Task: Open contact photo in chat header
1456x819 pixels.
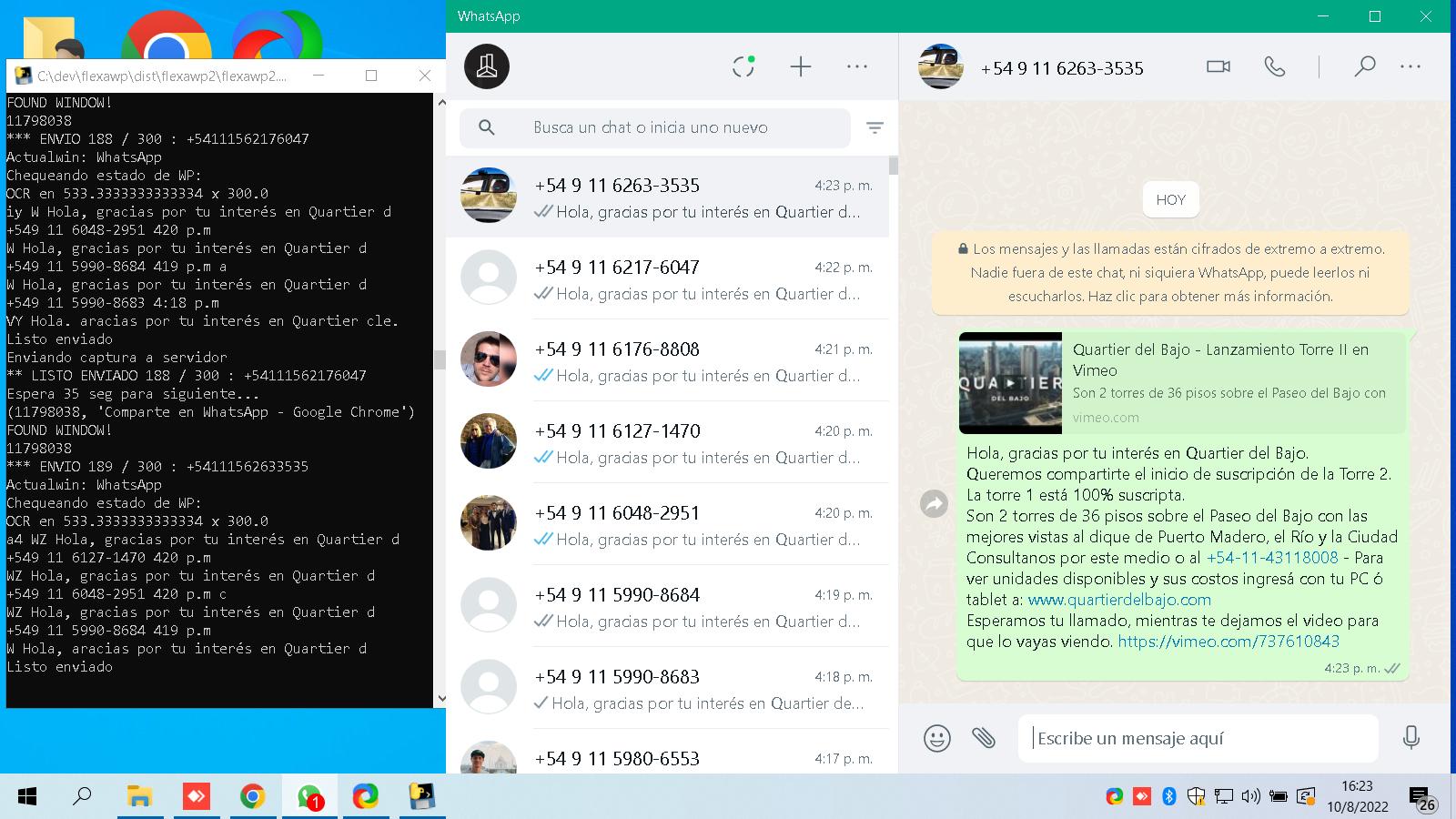Action: 940,66
